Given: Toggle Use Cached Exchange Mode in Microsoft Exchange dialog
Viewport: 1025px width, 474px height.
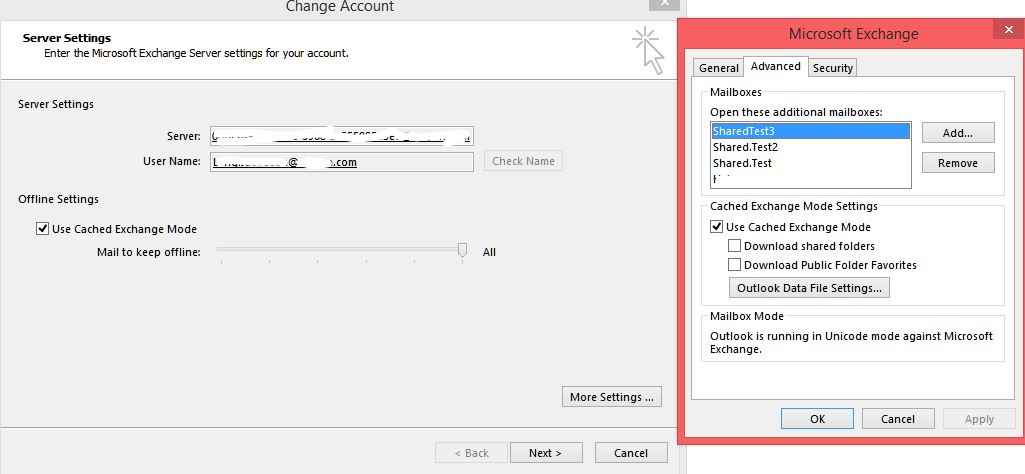Looking at the screenshot, I should (717, 227).
